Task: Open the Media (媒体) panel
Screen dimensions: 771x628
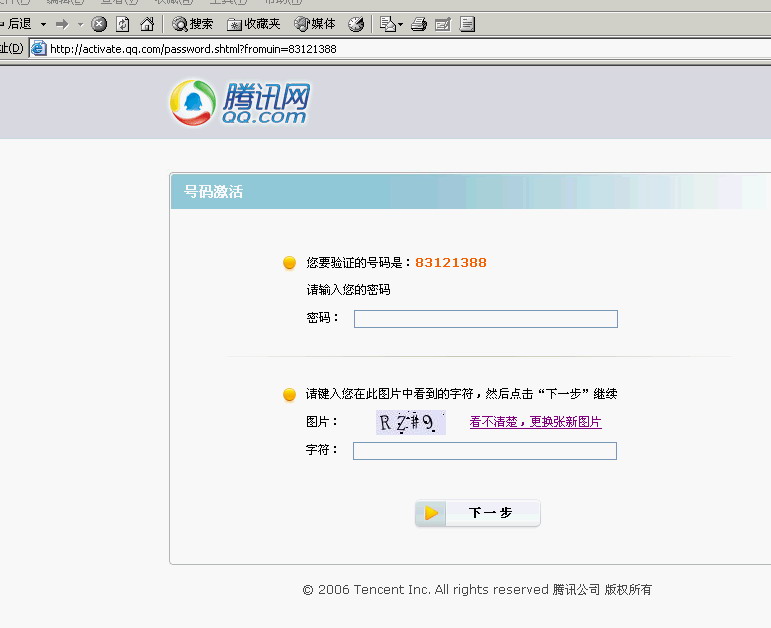Action: [315, 24]
